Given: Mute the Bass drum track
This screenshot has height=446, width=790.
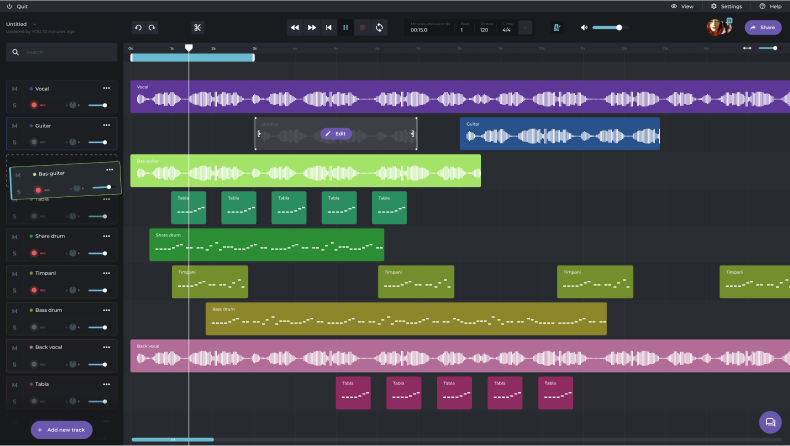Looking at the screenshot, I should click(x=15, y=311).
